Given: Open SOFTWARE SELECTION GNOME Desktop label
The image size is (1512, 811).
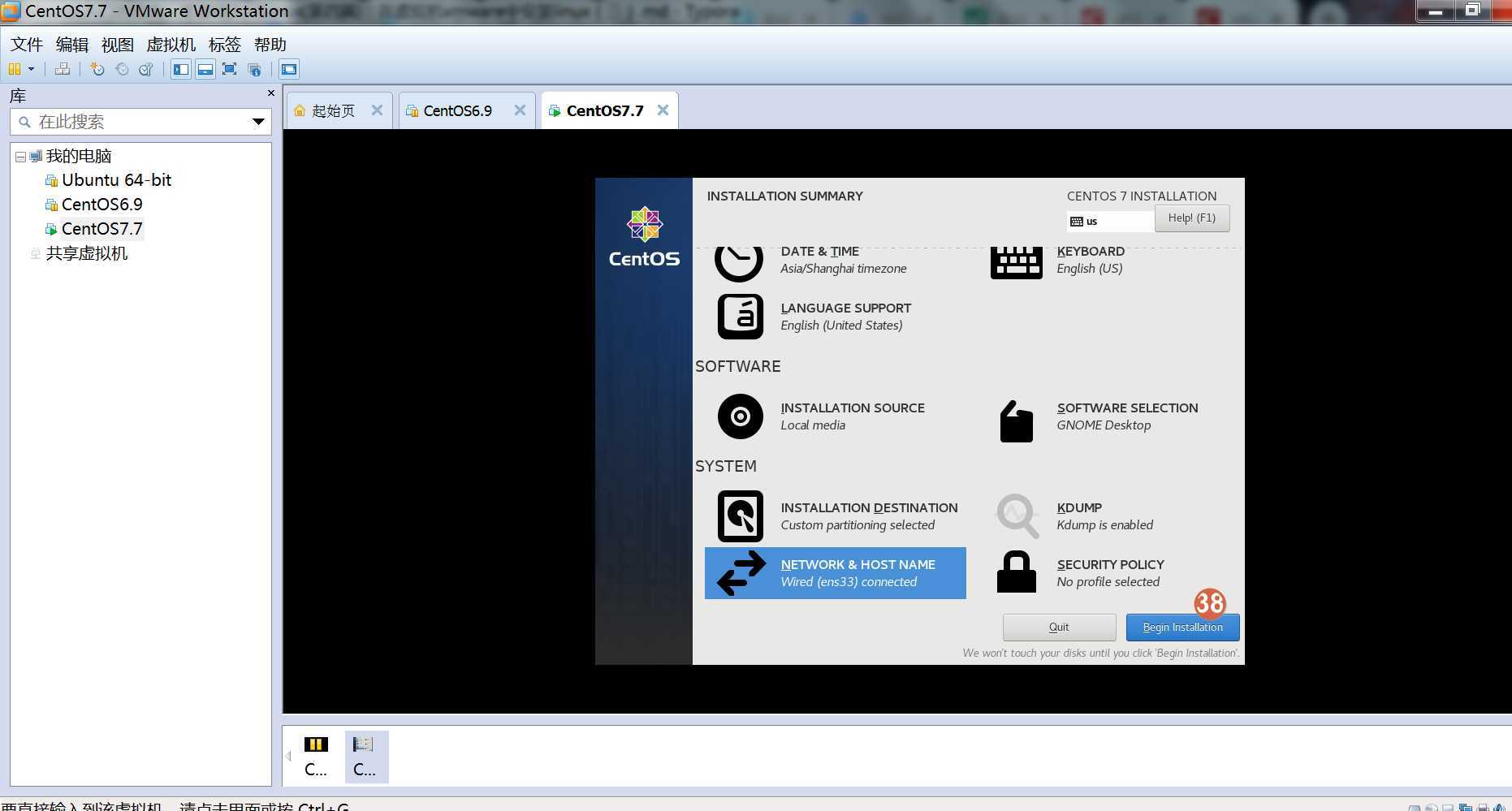Looking at the screenshot, I should click(x=1127, y=416).
